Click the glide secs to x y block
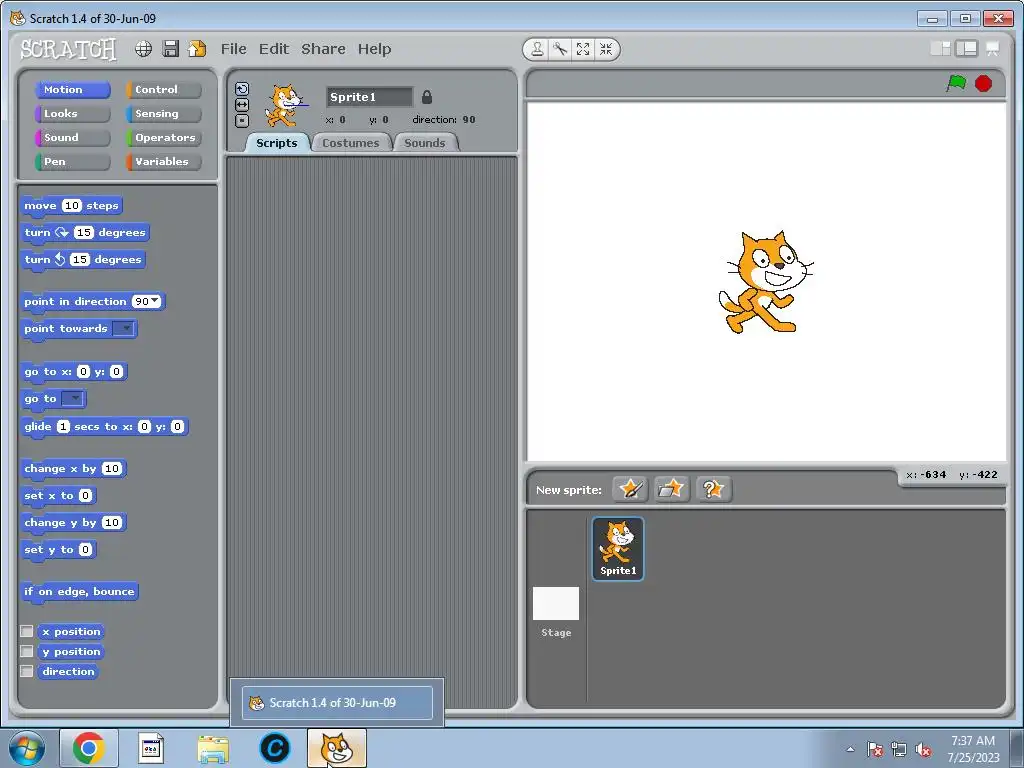 104,426
